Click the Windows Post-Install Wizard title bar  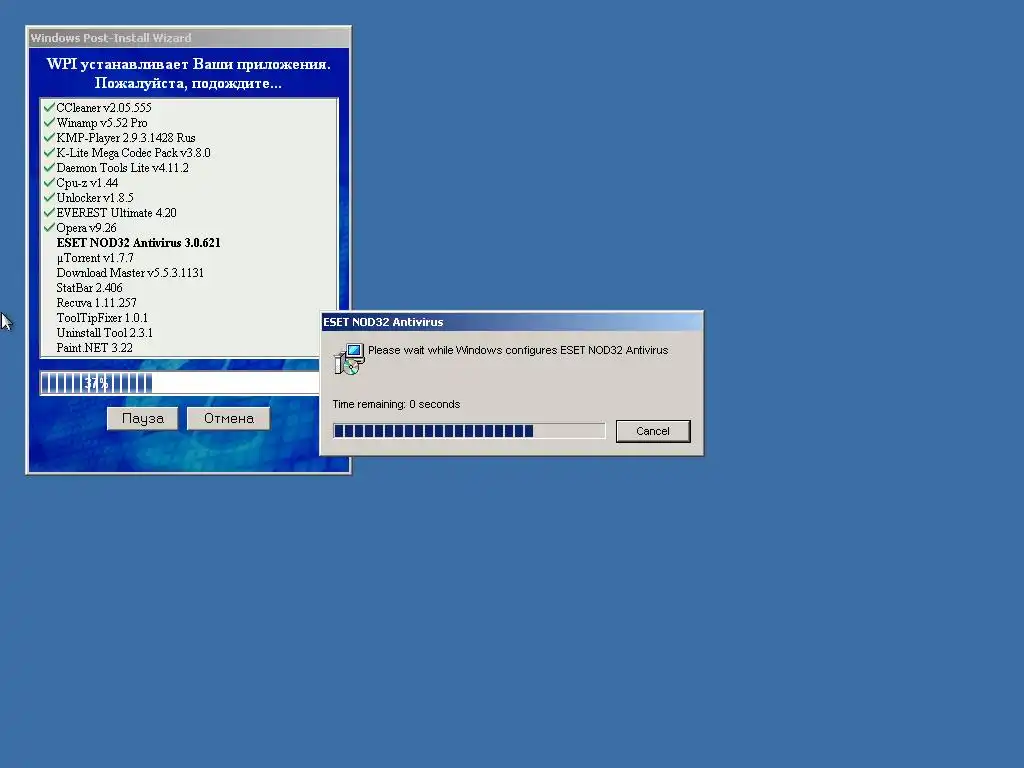click(x=189, y=38)
